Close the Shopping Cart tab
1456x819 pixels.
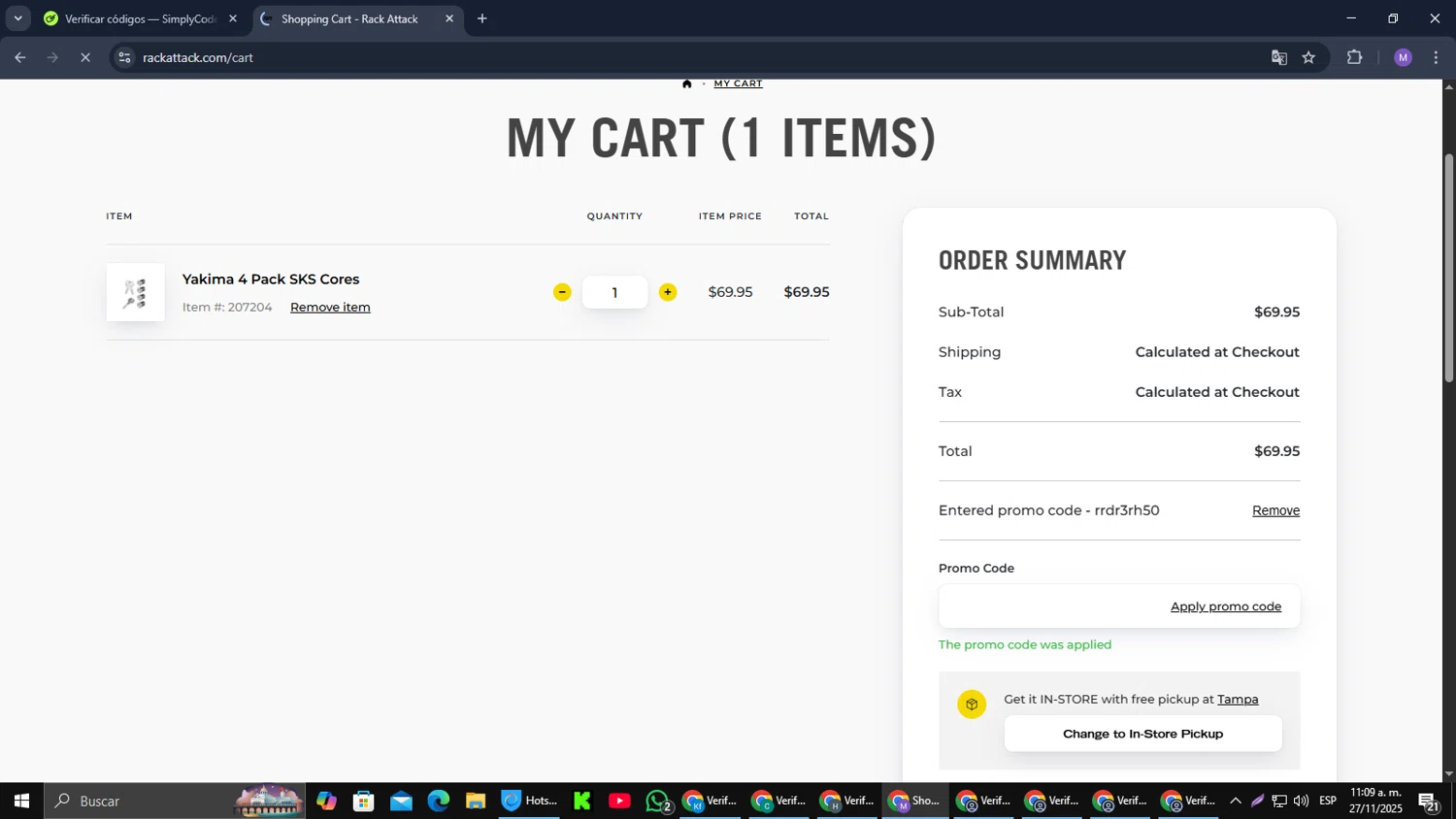[x=449, y=18]
